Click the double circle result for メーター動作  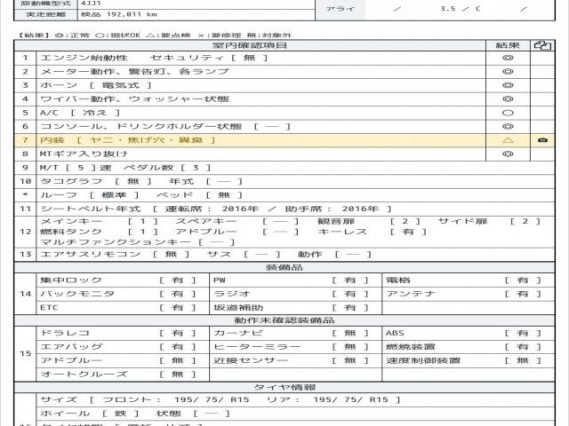[508, 72]
